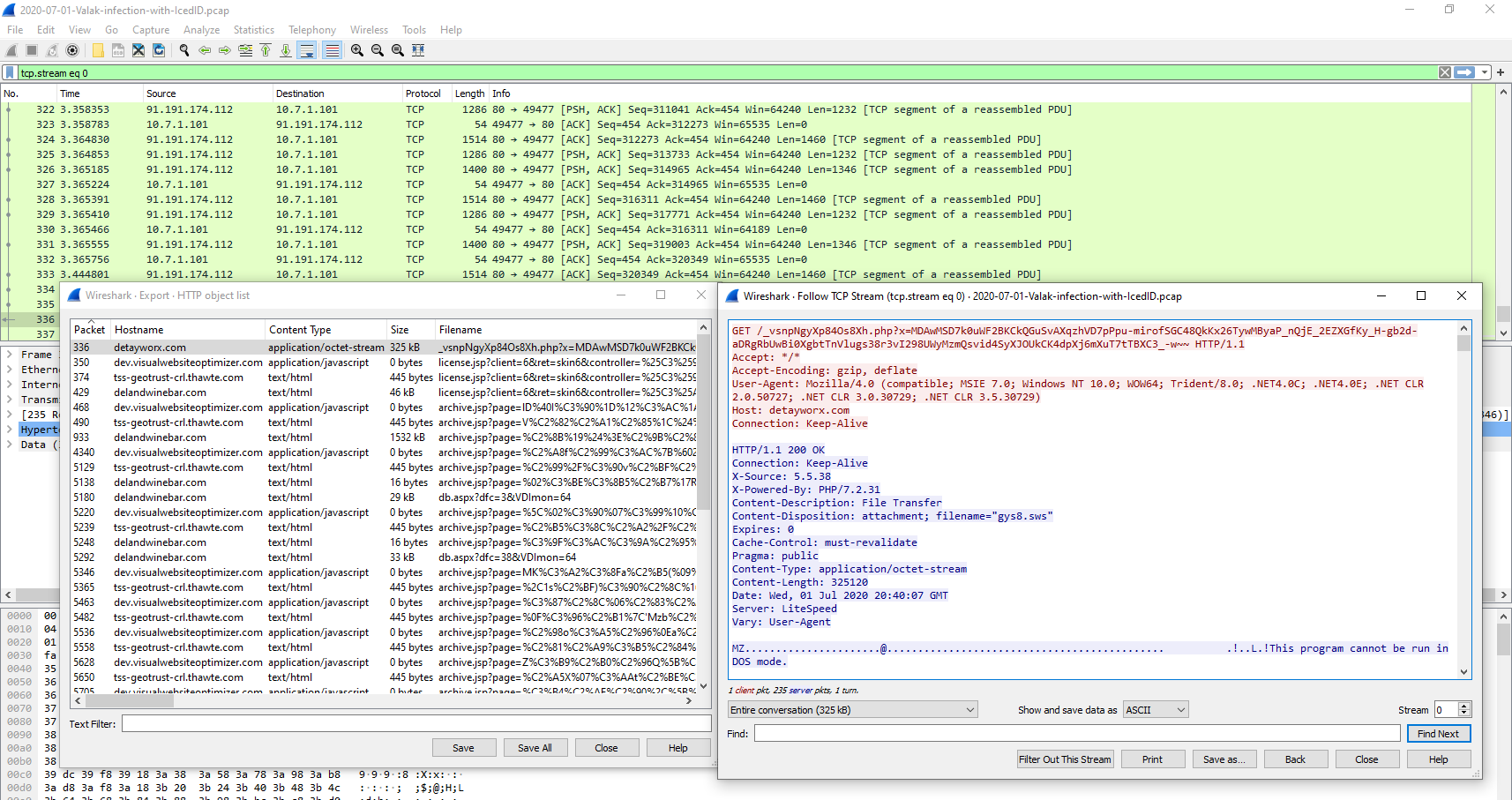
Task: Open the ASCII data format dropdown
Action: pyautogui.click(x=1156, y=710)
